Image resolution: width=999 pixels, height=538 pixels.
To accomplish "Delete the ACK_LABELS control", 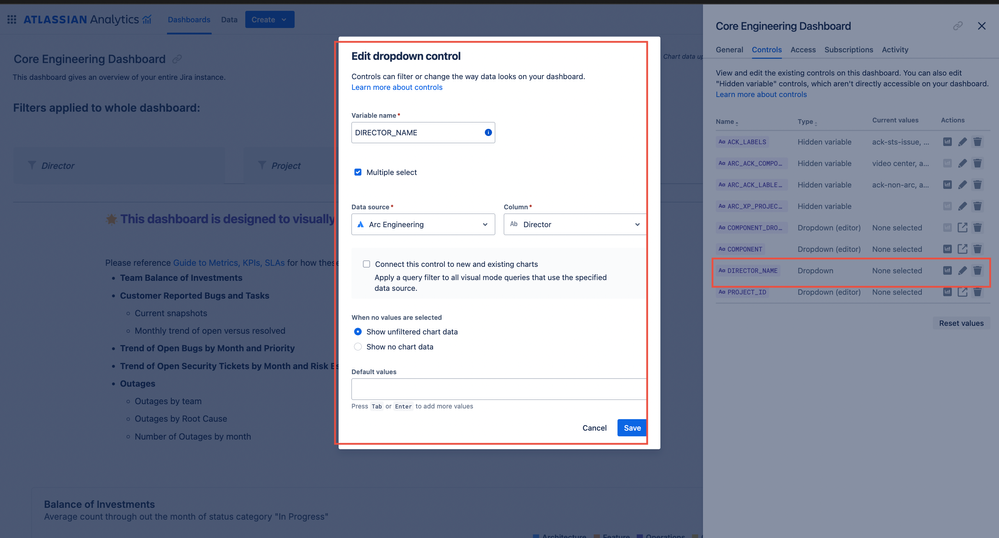I will tap(977, 142).
